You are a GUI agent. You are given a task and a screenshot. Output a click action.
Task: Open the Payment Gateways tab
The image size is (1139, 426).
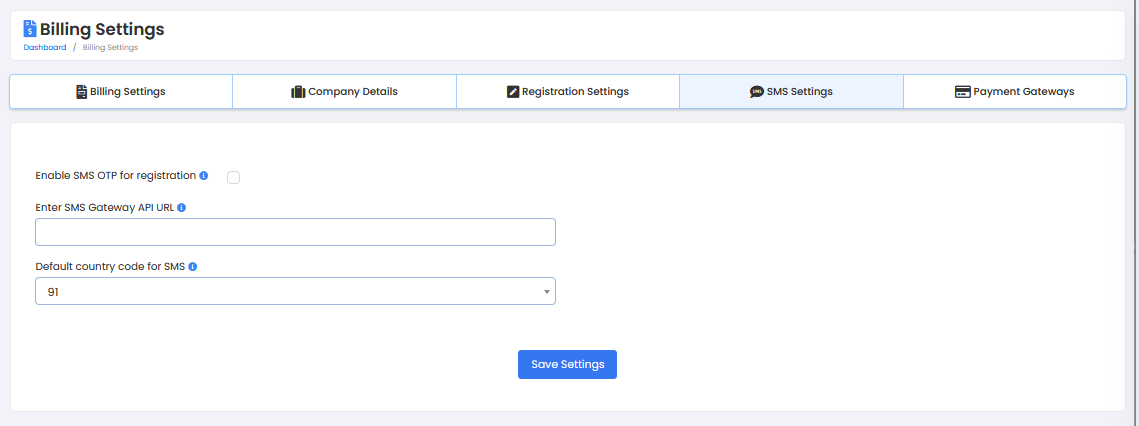(x=1023, y=92)
